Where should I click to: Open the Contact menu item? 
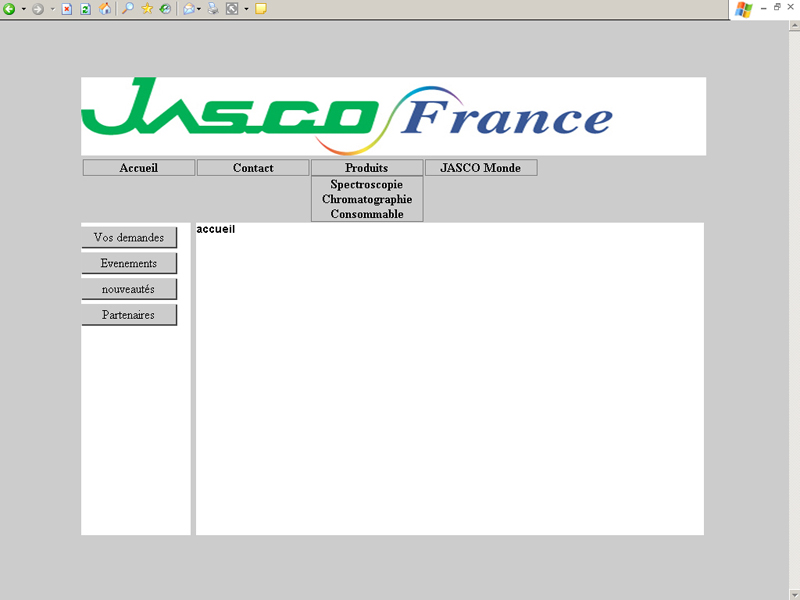coord(253,168)
